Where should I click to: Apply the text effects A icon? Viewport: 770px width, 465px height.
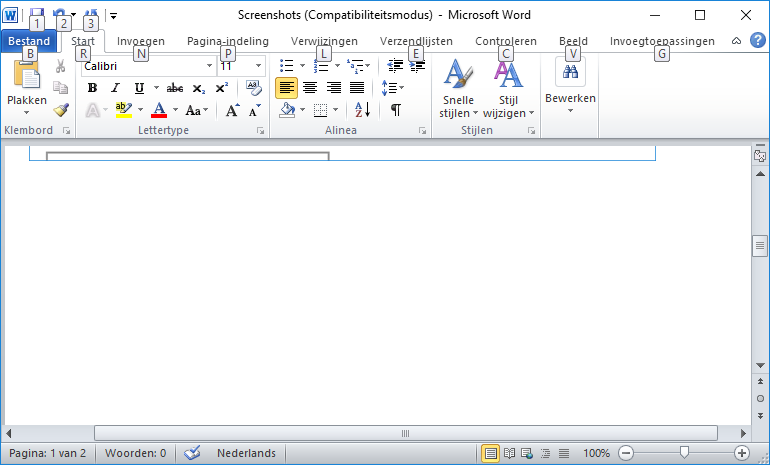pos(92,110)
